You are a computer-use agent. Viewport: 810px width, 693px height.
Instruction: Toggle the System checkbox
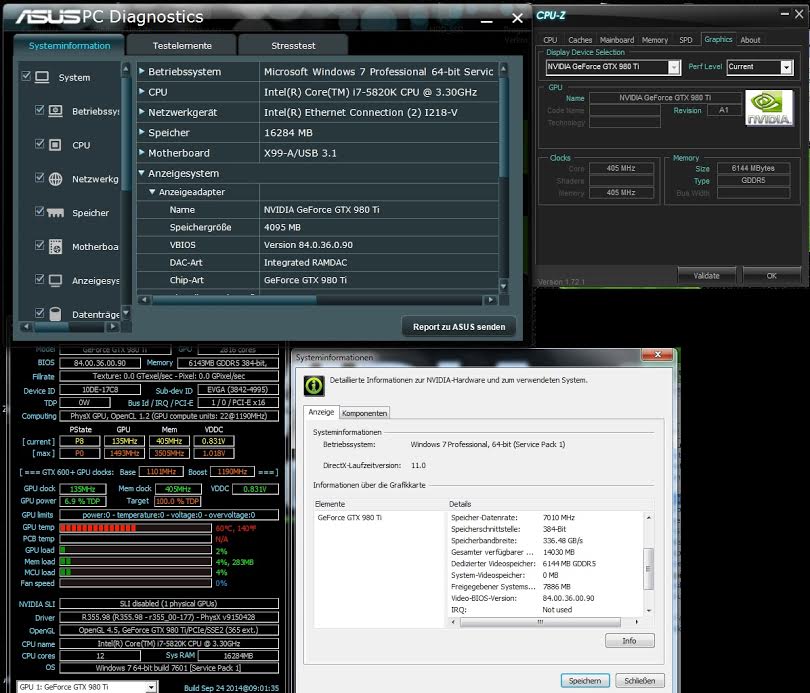point(26,76)
